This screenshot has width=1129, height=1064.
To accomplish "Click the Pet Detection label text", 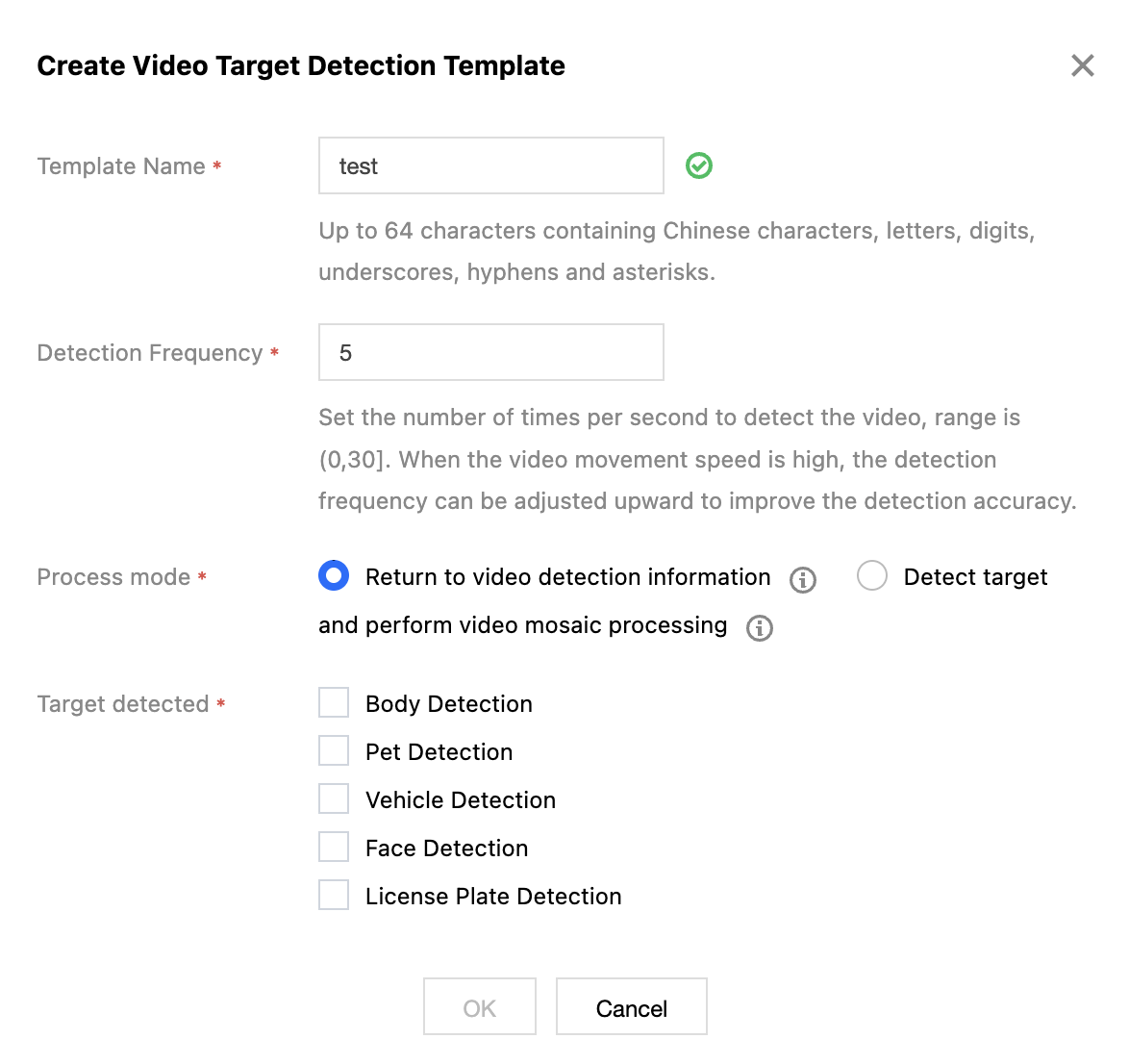I will [439, 752].
